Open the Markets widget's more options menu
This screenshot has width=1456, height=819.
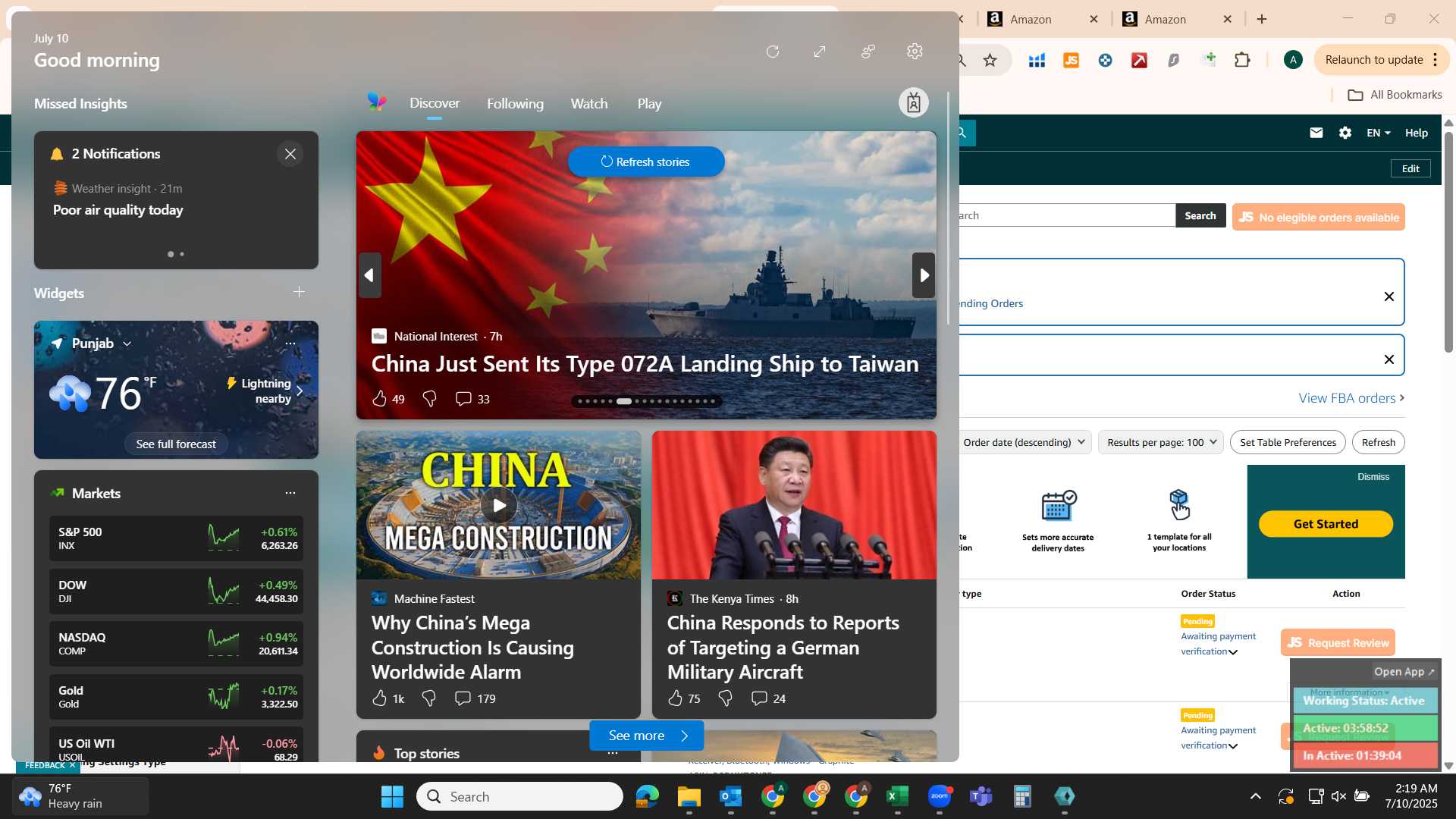pyautogui.click(x=290, y=493)
